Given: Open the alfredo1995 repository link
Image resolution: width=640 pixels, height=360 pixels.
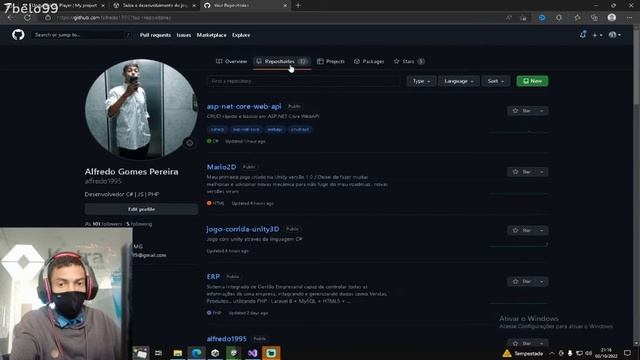Looking at the screenshot, I should pos(227,339).
